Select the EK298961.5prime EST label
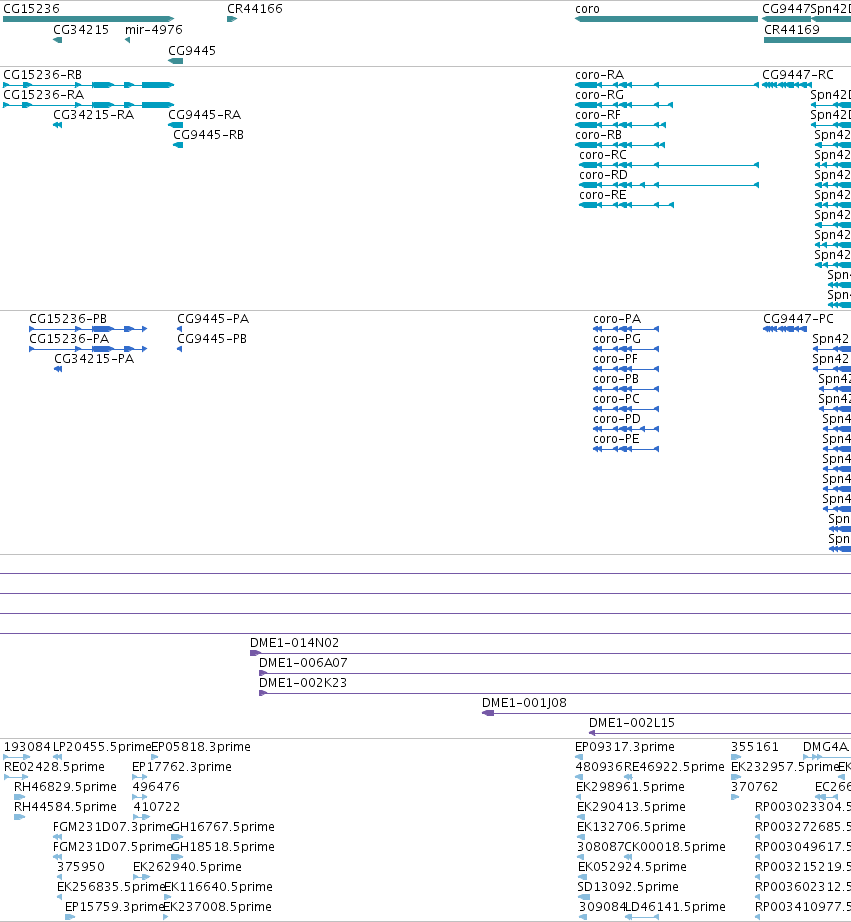 point(630,787)
